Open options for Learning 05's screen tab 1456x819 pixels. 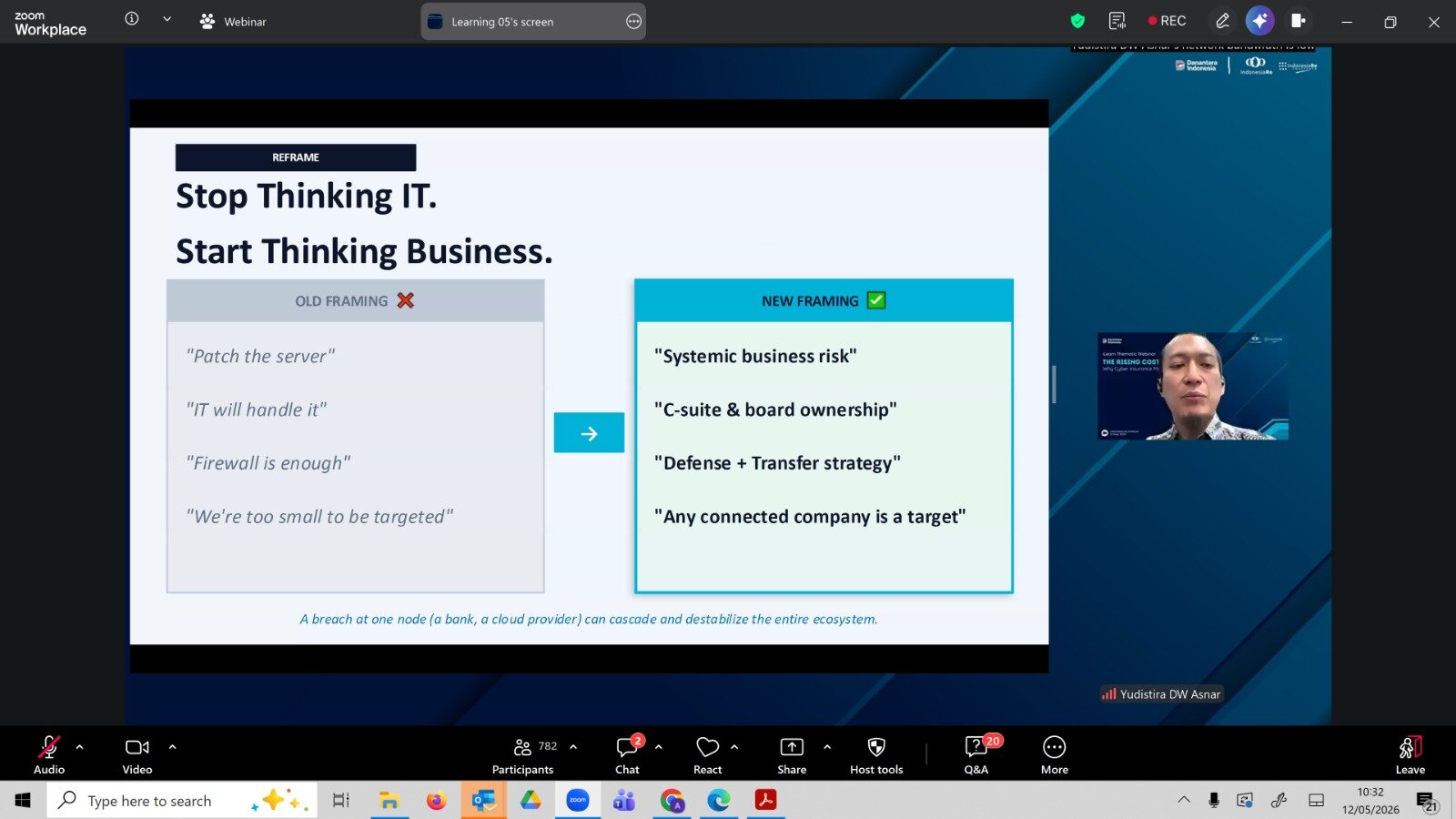tap(634, 22)
